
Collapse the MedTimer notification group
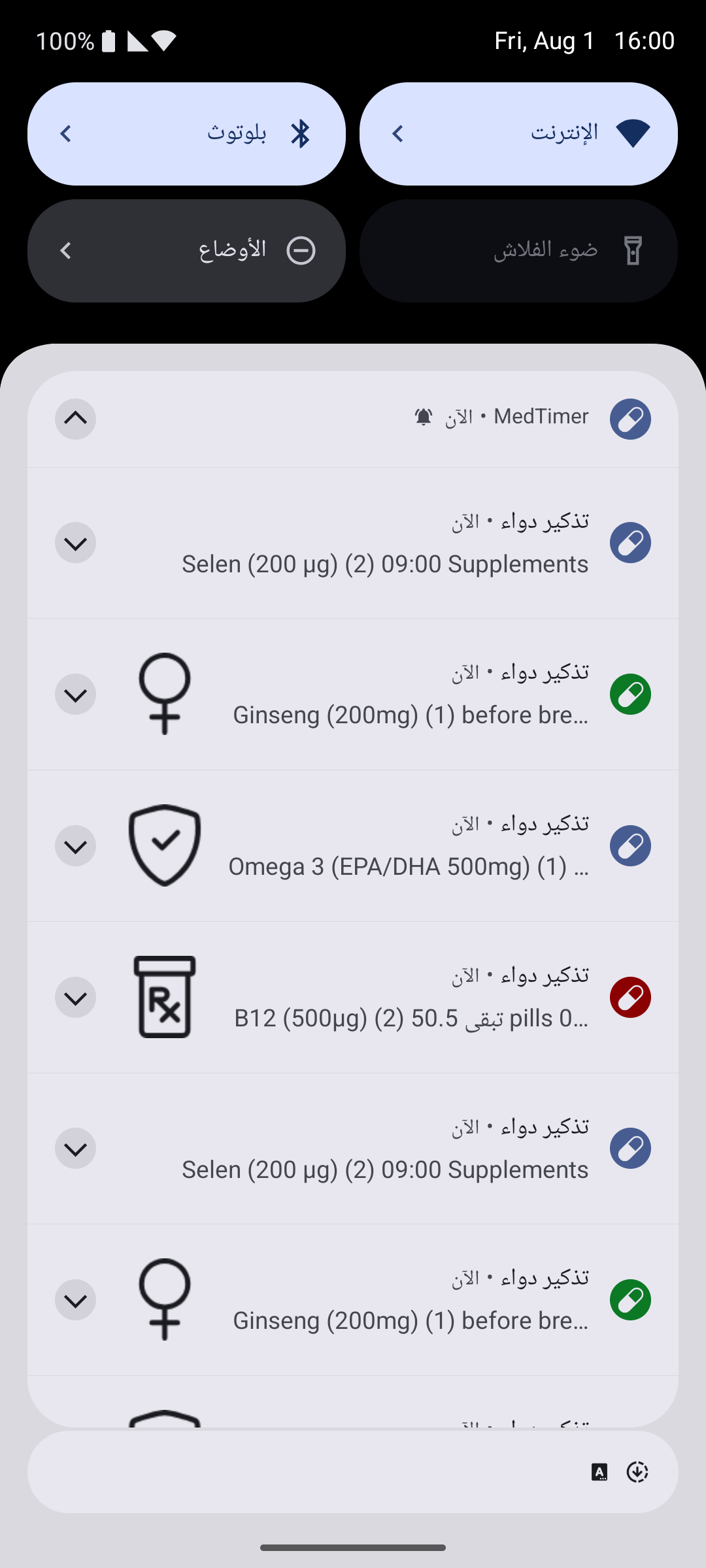[76, 419]
